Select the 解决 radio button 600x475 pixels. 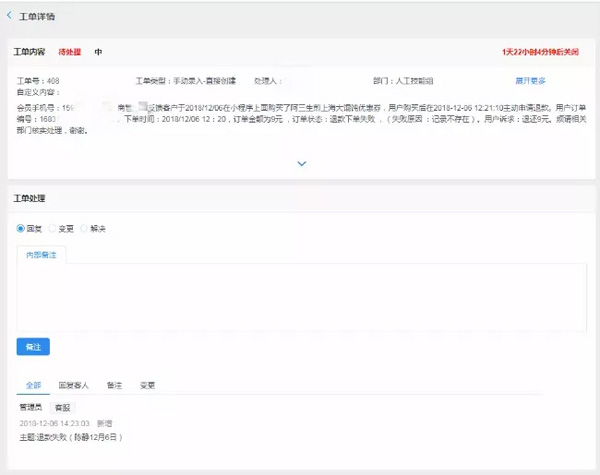(84, 229)
